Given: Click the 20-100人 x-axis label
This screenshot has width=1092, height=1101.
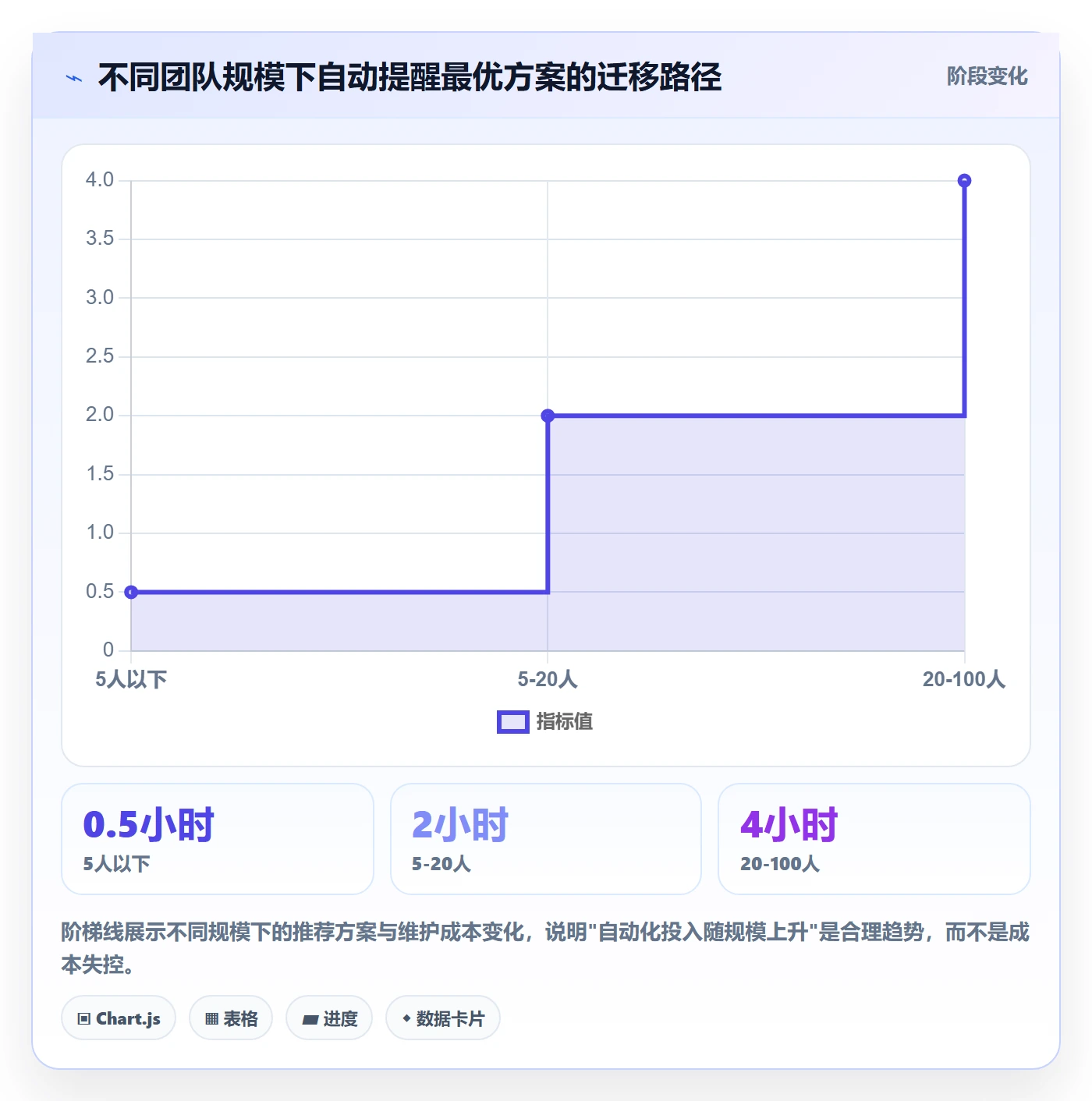Looking at the screenshot, I should [x=964, y=680].
